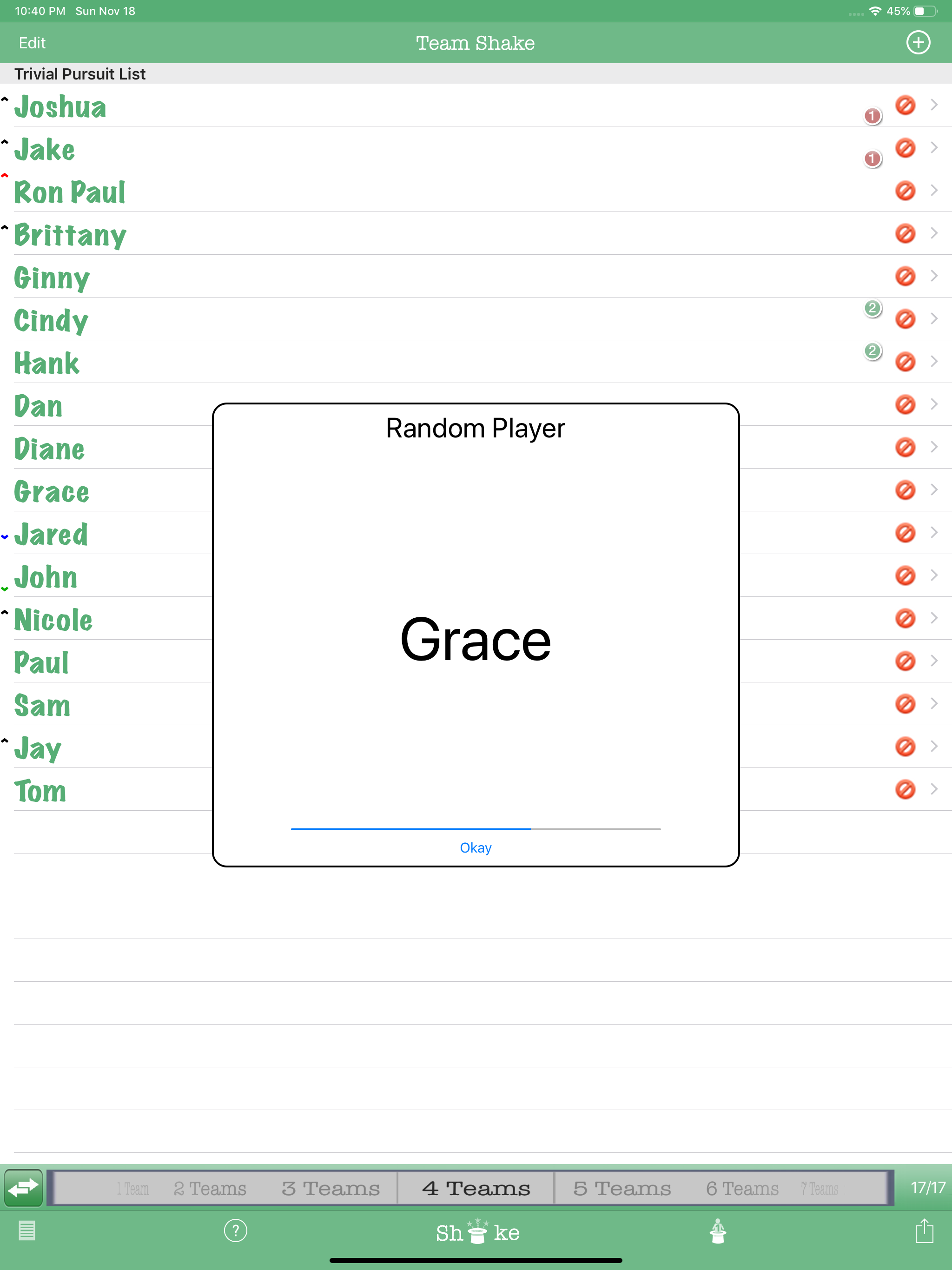Select 5 Teams option
This screenshot has height=1270, width=952.
(622, 1188)
